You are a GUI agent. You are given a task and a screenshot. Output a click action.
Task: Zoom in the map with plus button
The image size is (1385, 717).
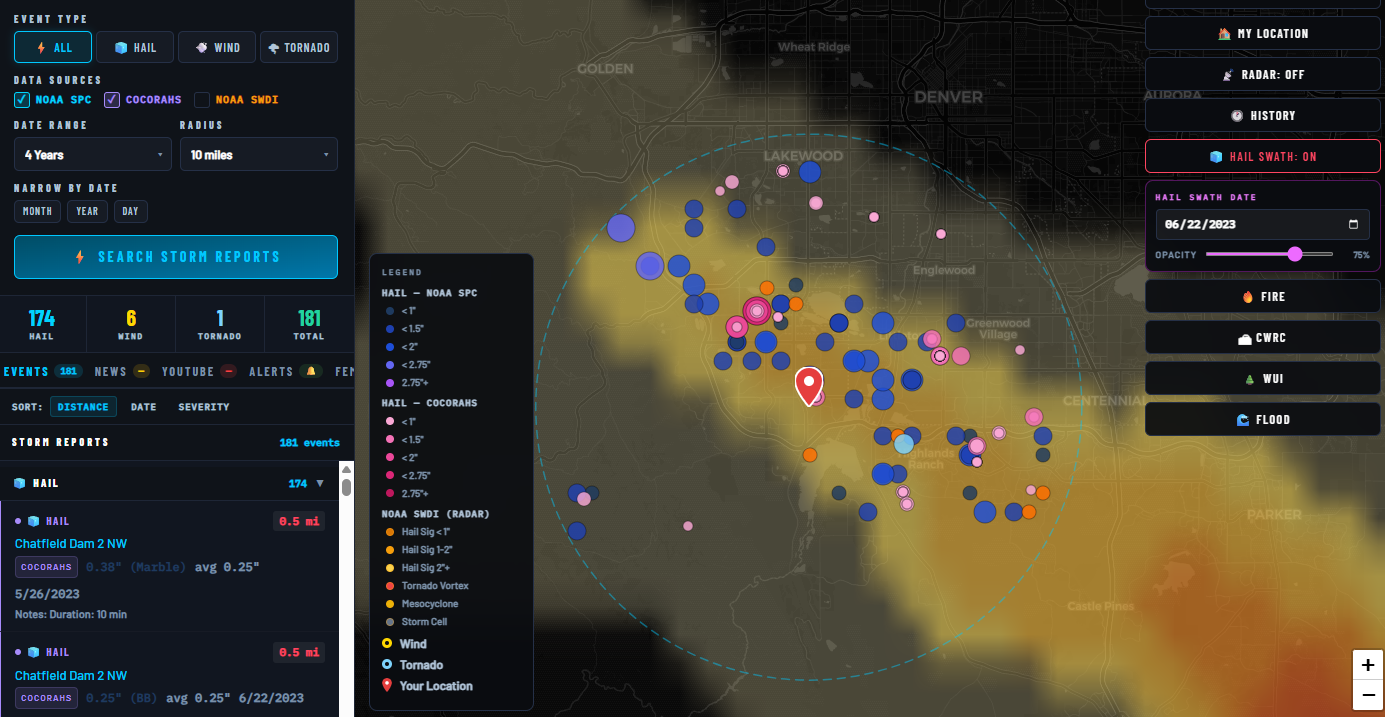coord(1368,665)
